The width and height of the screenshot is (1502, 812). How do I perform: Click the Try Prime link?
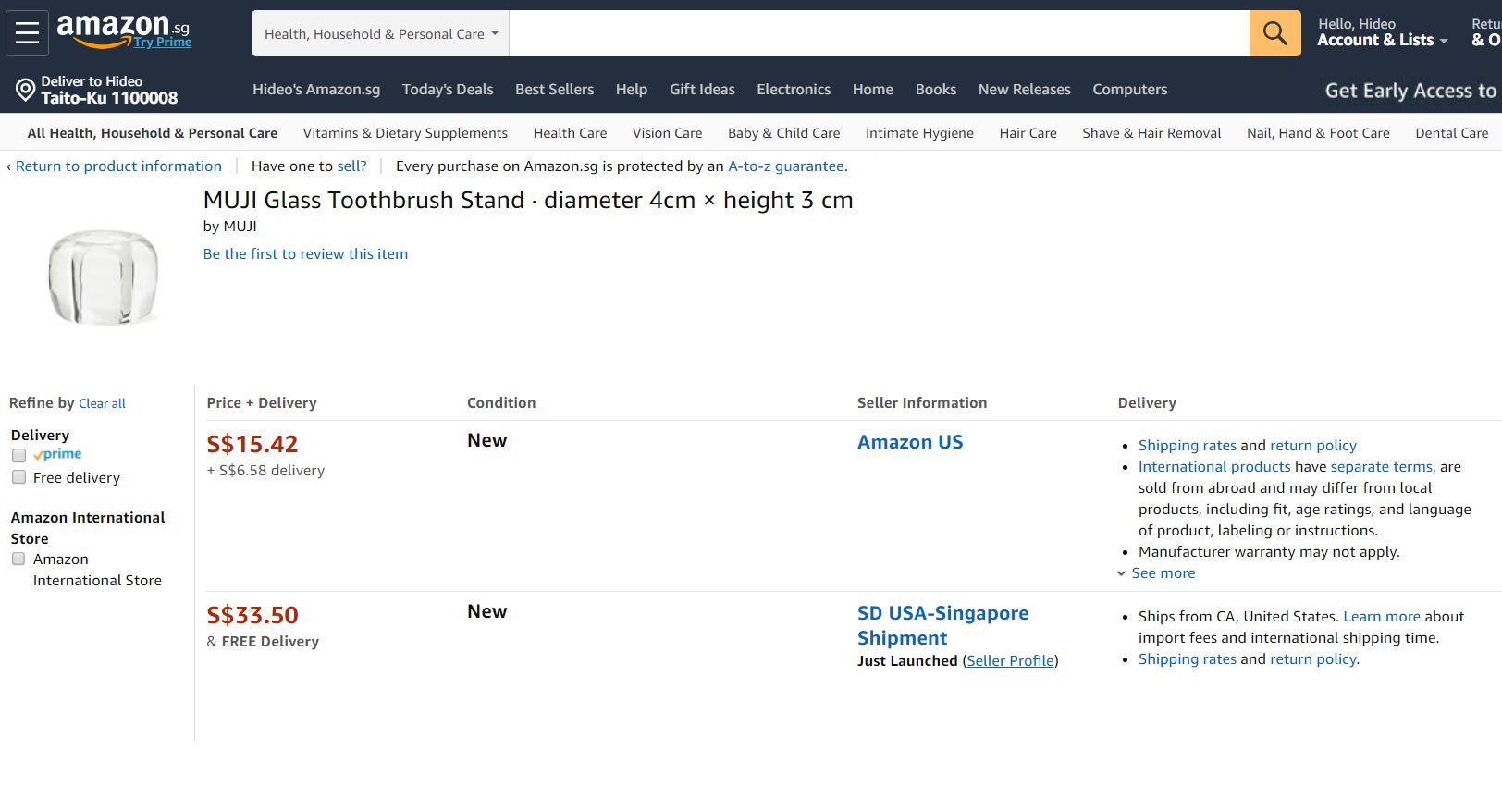pos(163,42)
